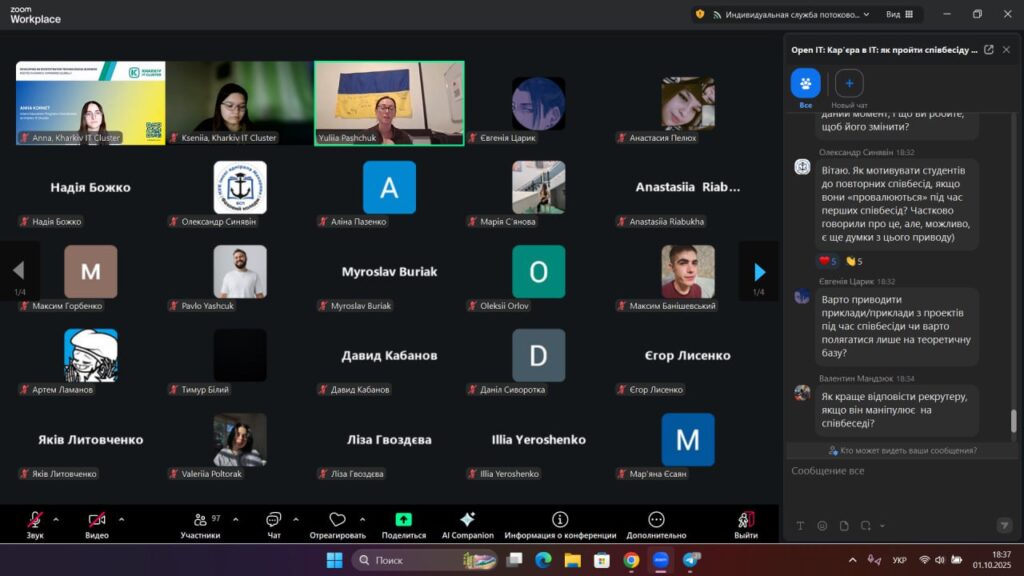This screenshot has height=576, width=1024.
Task: Start a Новый чат with plus button
Action: click(x=849, y=84)
